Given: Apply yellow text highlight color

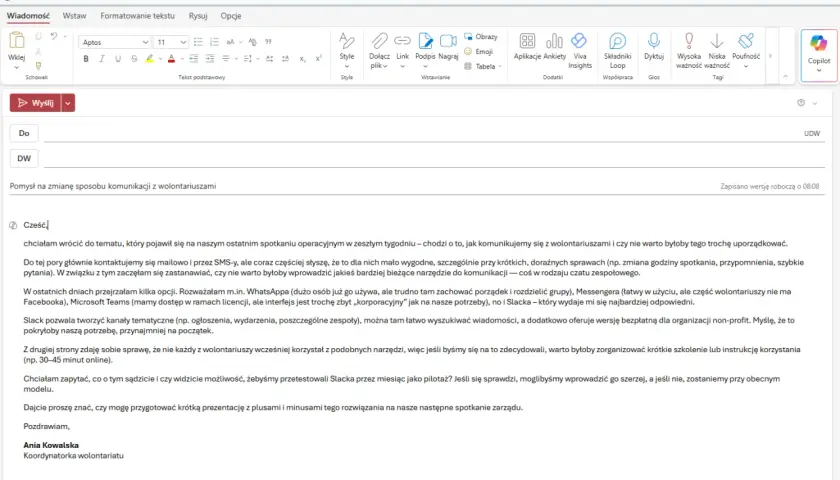Looking at the screenshot, I should pyautogui.click(x=150, y=58).
